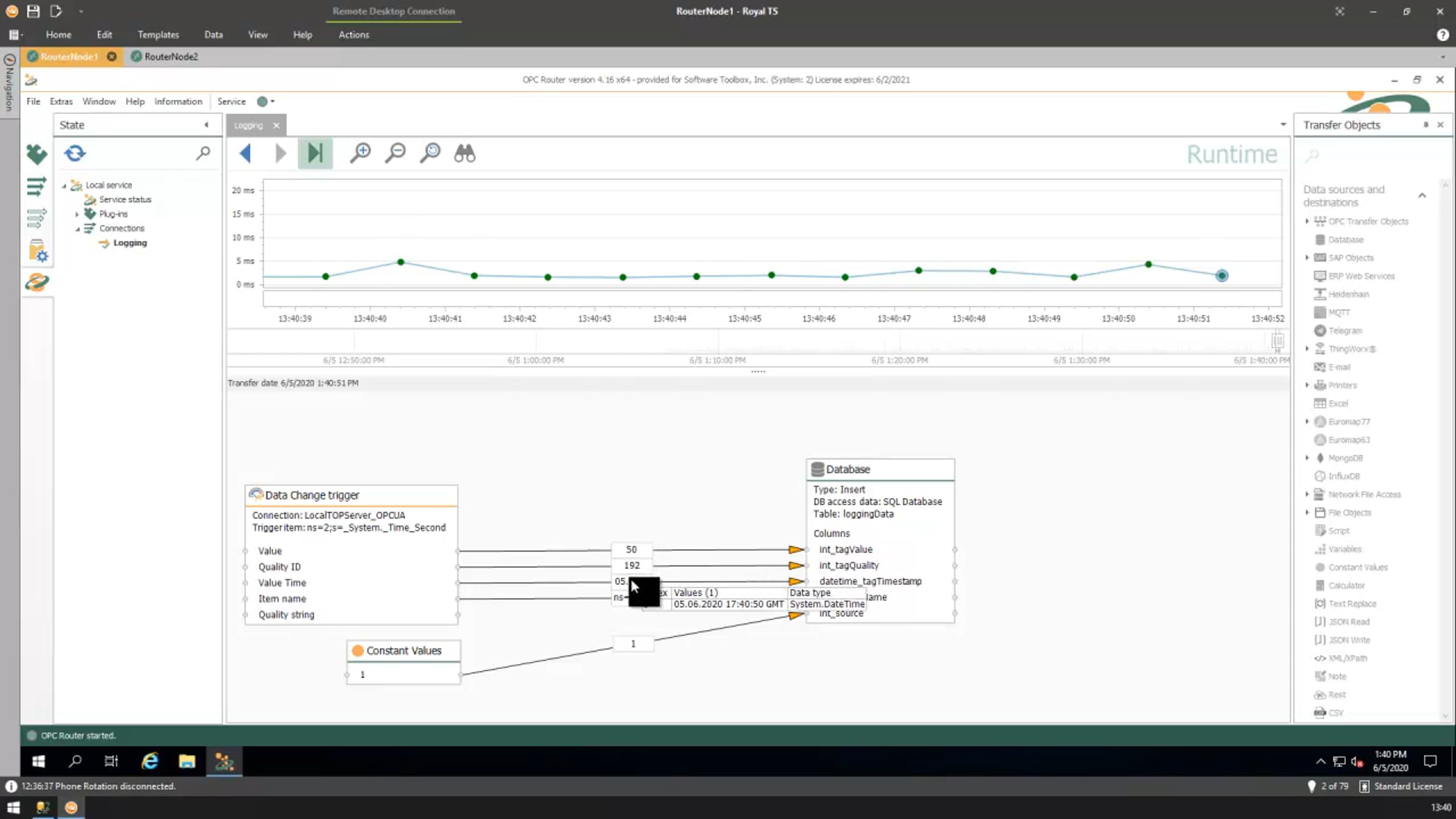Toggle the jump-to-latest live button
The image size is (1456, 819).
315,153
